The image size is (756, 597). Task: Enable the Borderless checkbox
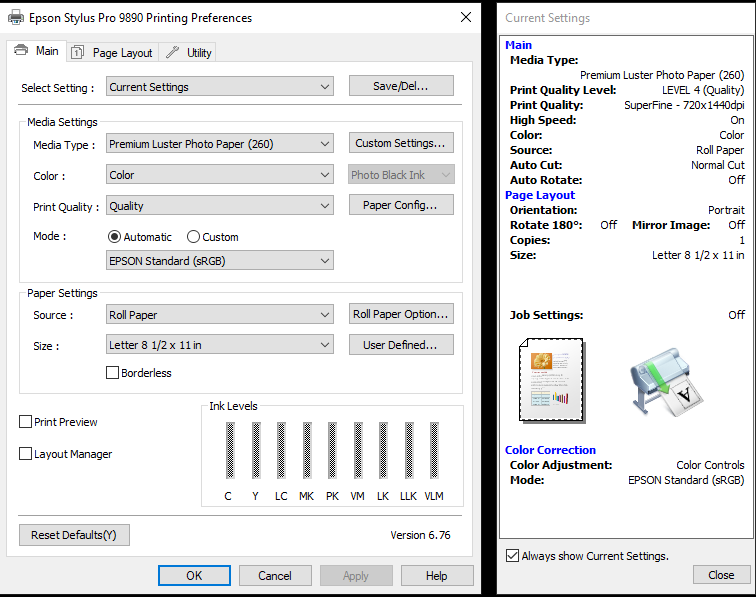(112, 373)
